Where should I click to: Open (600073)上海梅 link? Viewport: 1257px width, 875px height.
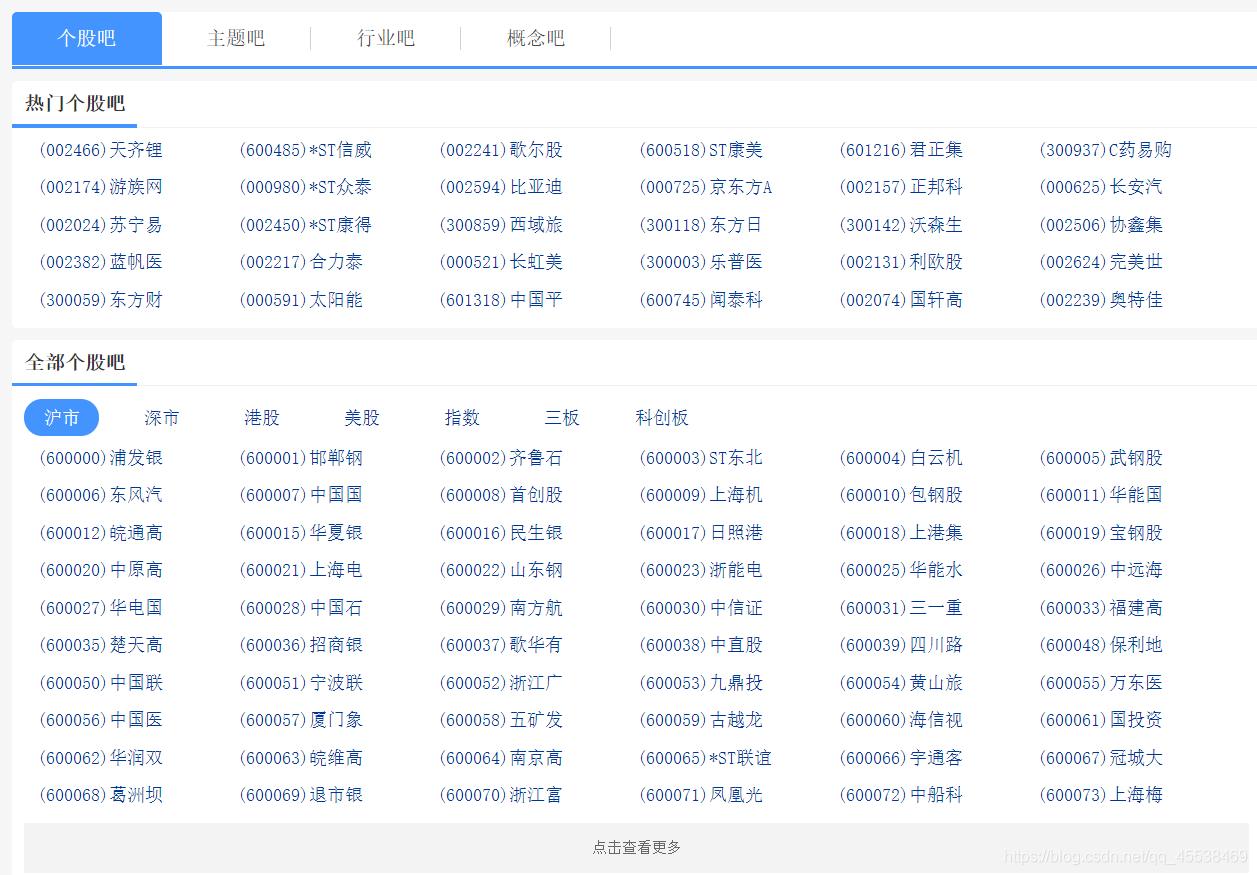(x=1101, y=795)
